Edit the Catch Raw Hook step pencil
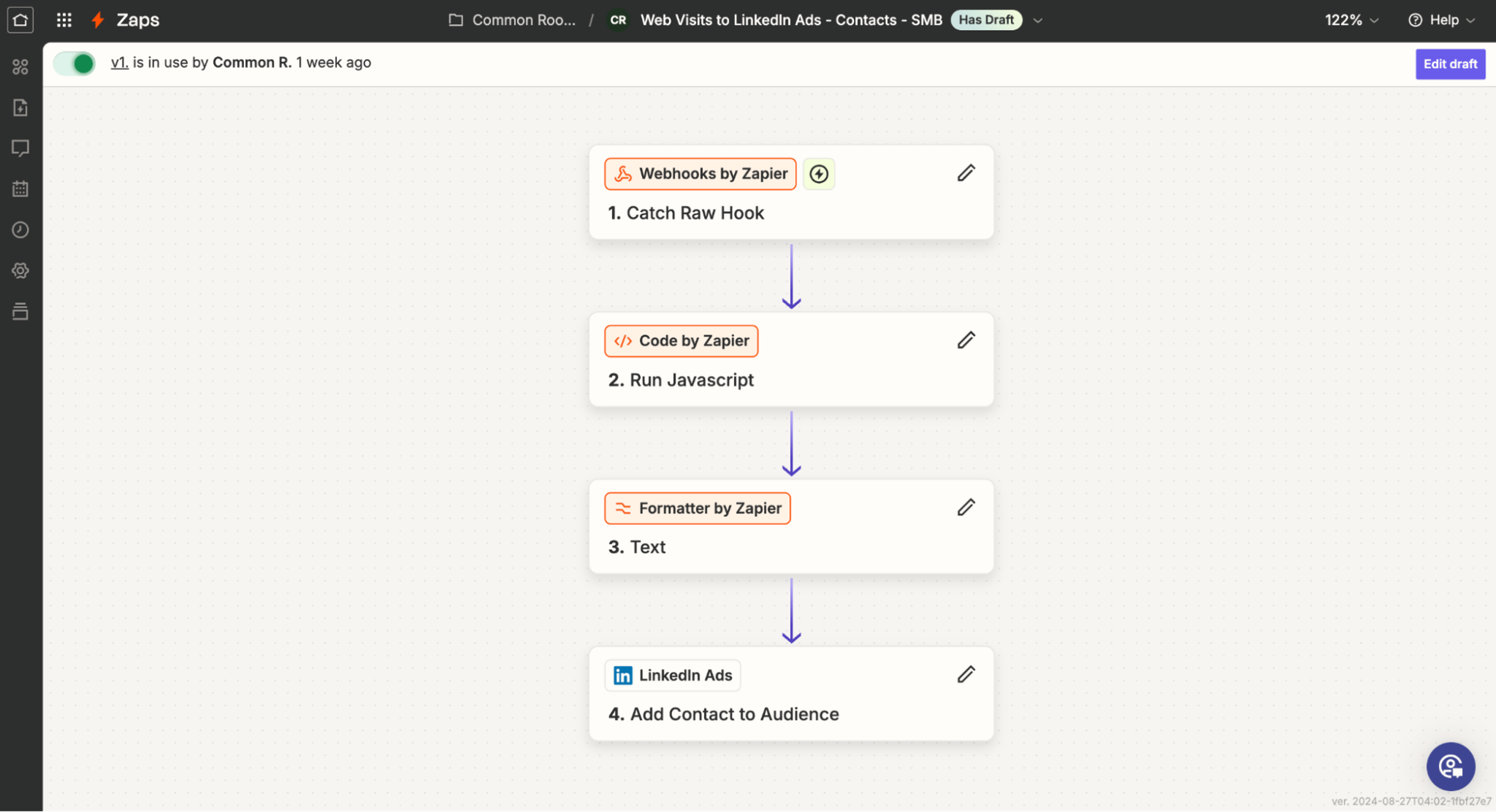The height and width of the screenshot is (812, 1496). [966, 173]
